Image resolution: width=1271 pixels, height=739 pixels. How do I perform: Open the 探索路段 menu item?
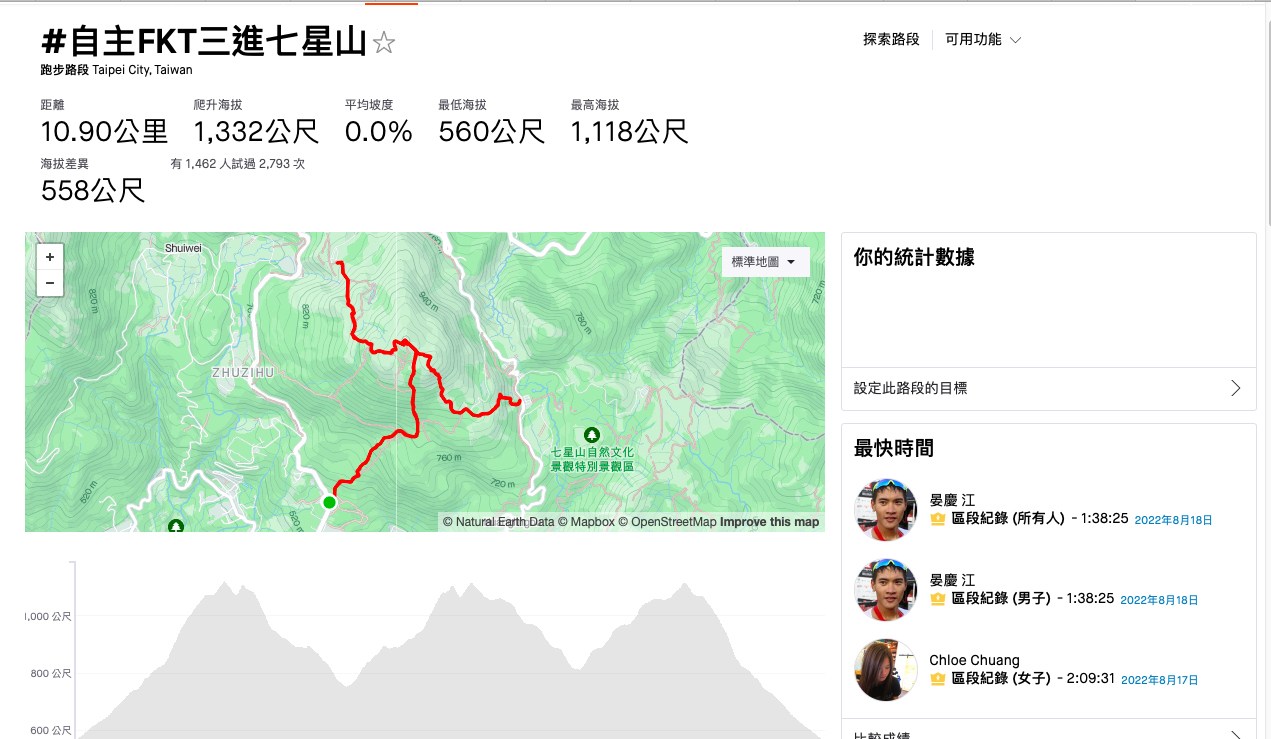click(x=891, y=40)
